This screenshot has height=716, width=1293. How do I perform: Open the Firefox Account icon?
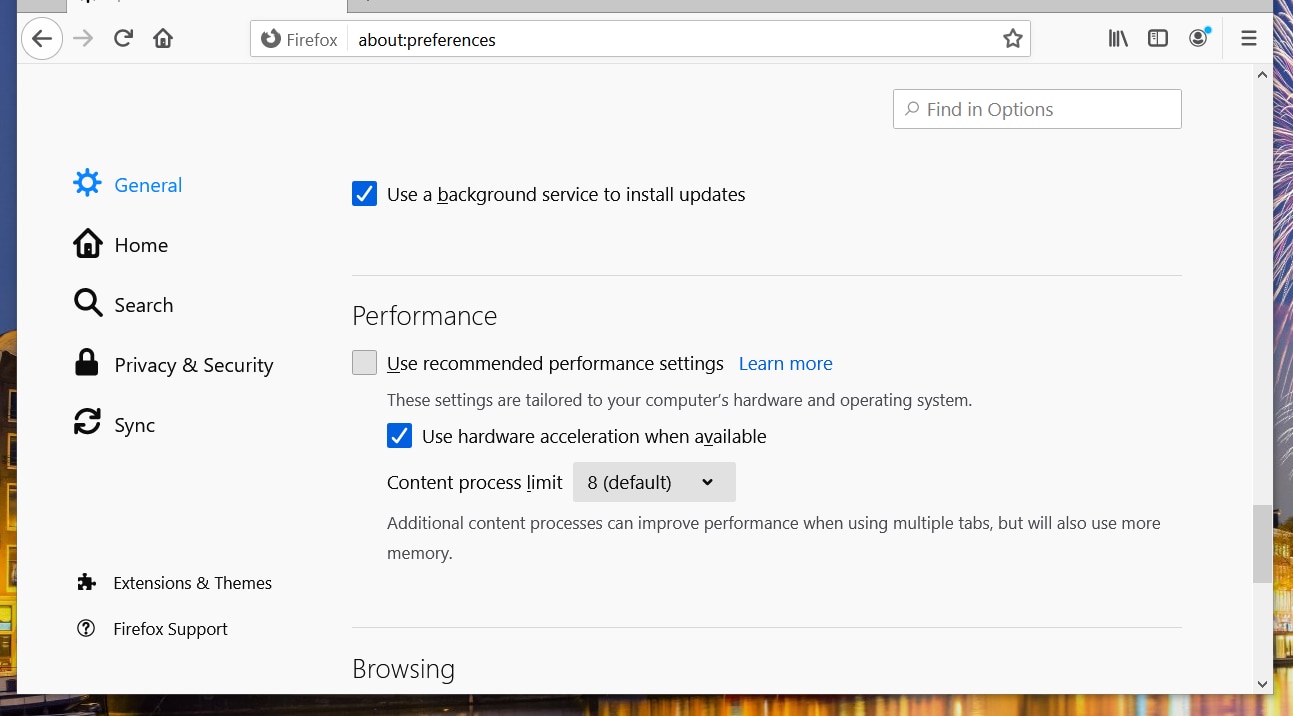(1198, 39)
